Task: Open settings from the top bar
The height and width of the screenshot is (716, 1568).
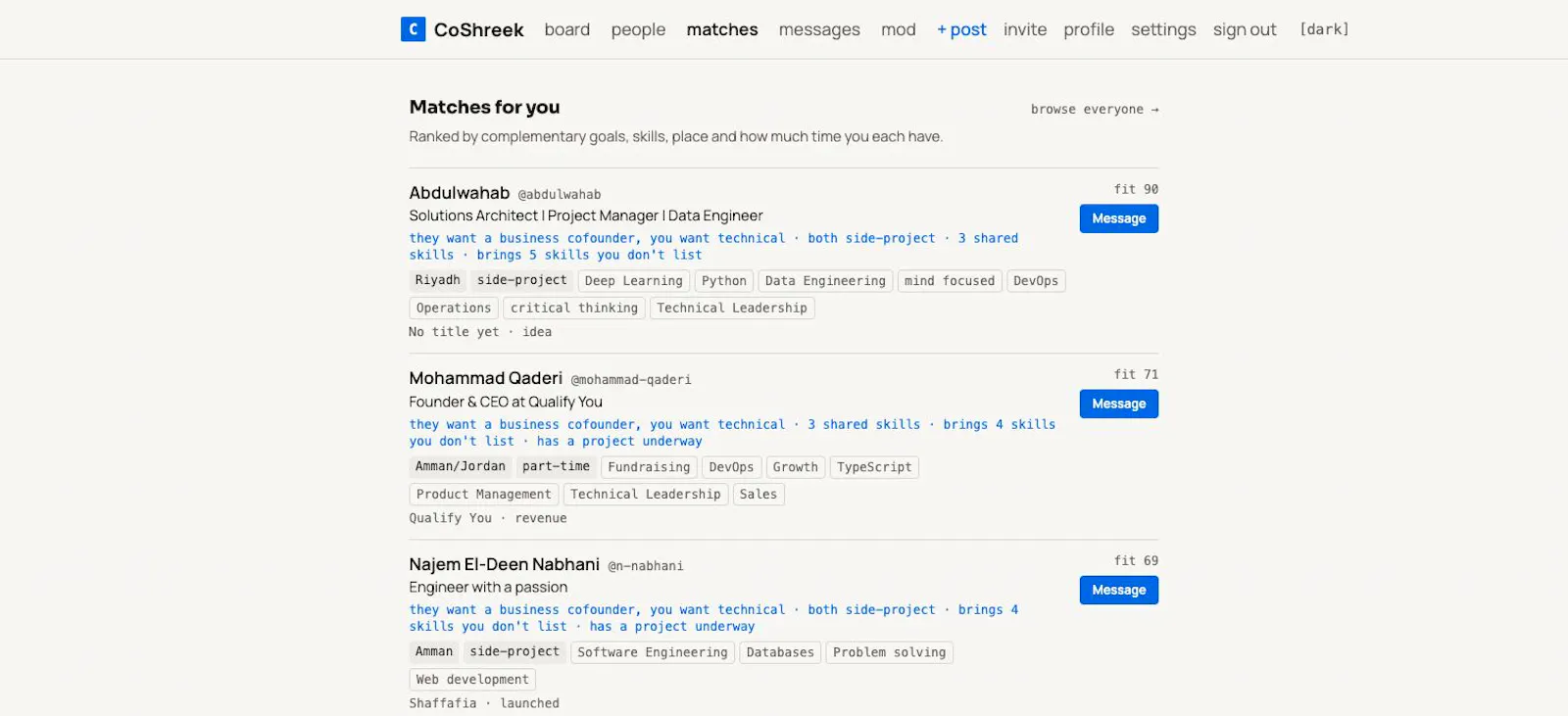Action: [1163, 29]
